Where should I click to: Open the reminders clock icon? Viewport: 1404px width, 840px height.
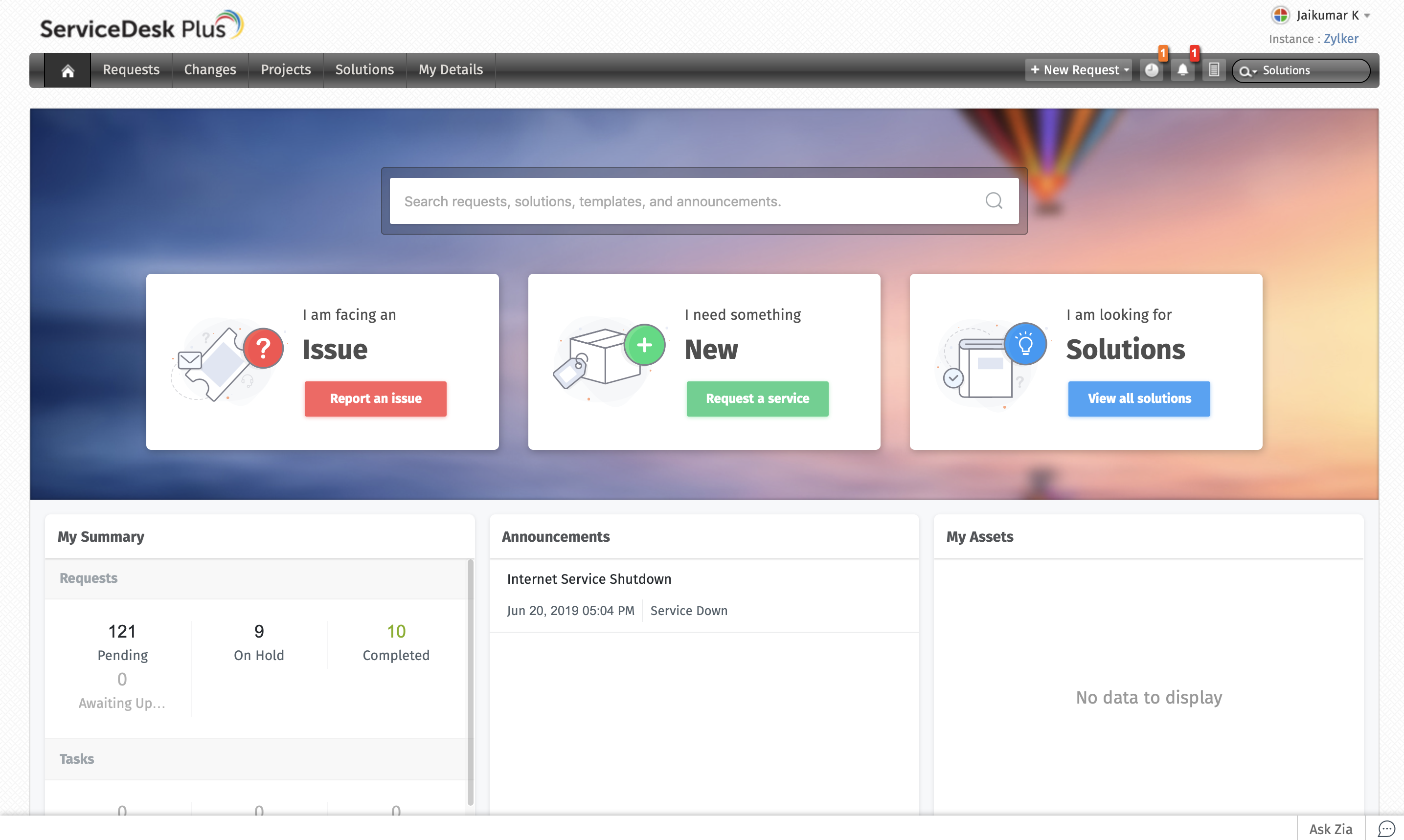click(1151, 70)
